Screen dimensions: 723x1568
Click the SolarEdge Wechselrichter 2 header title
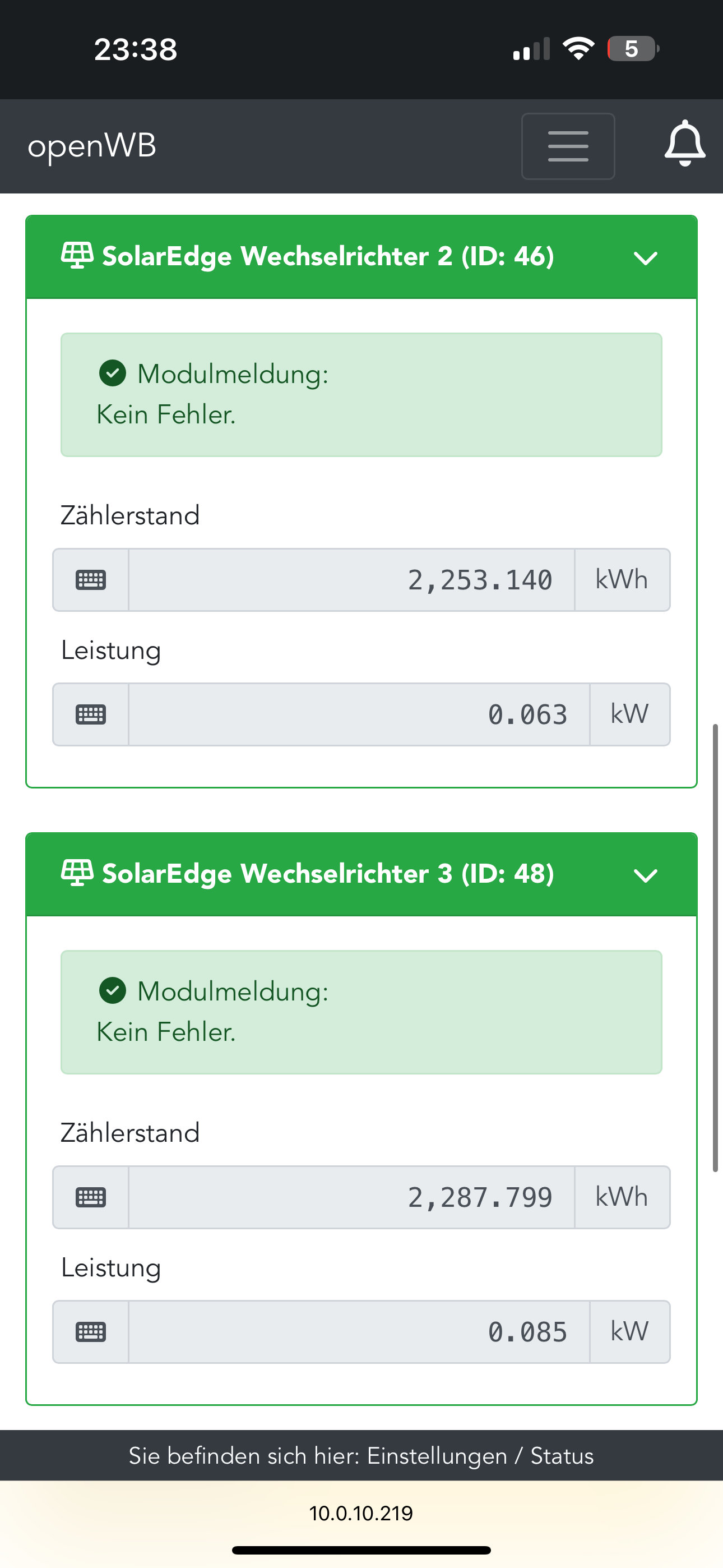(x=328, y=256)
